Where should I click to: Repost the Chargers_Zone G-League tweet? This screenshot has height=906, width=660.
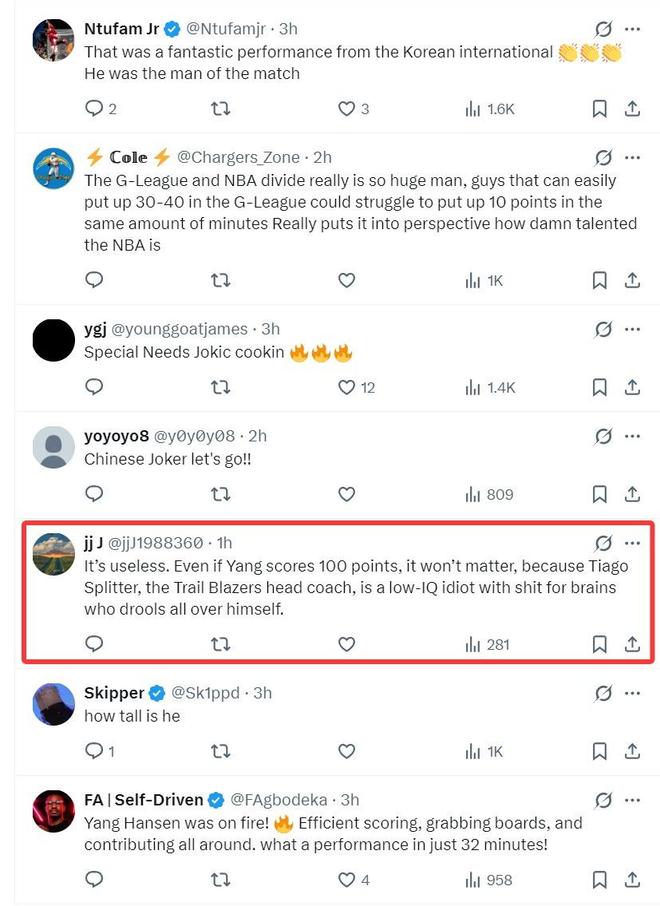point(221,281)
